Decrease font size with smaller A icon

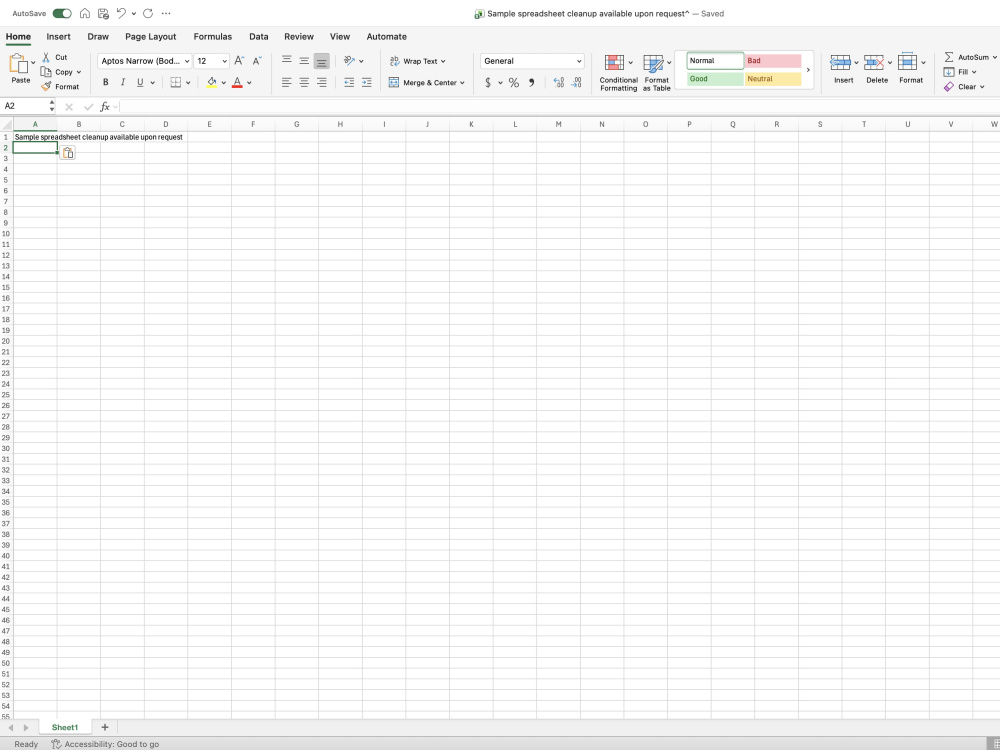[x=257, y=61]
